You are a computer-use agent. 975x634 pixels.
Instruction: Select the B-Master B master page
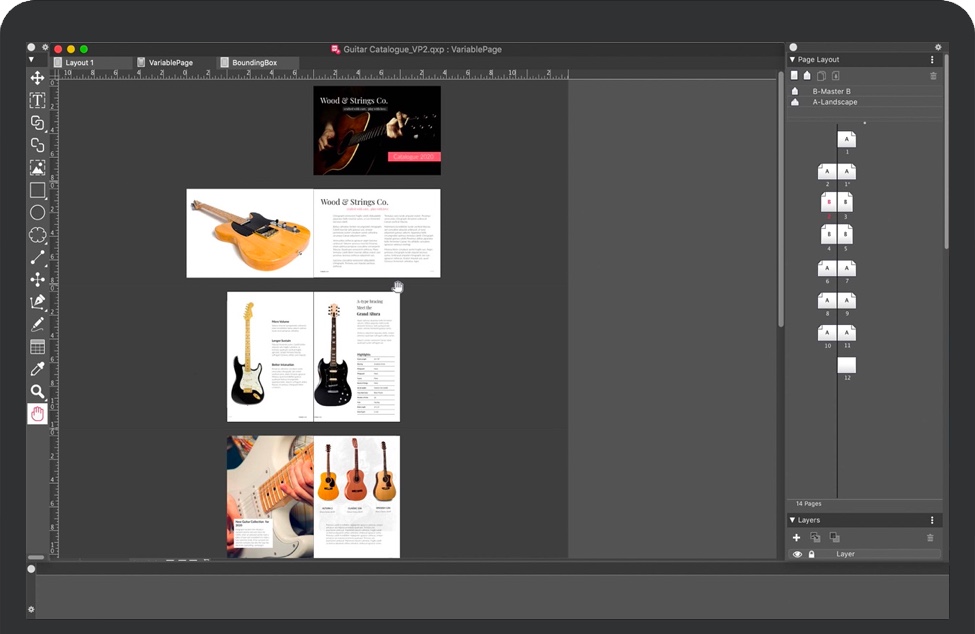[831, 91]
